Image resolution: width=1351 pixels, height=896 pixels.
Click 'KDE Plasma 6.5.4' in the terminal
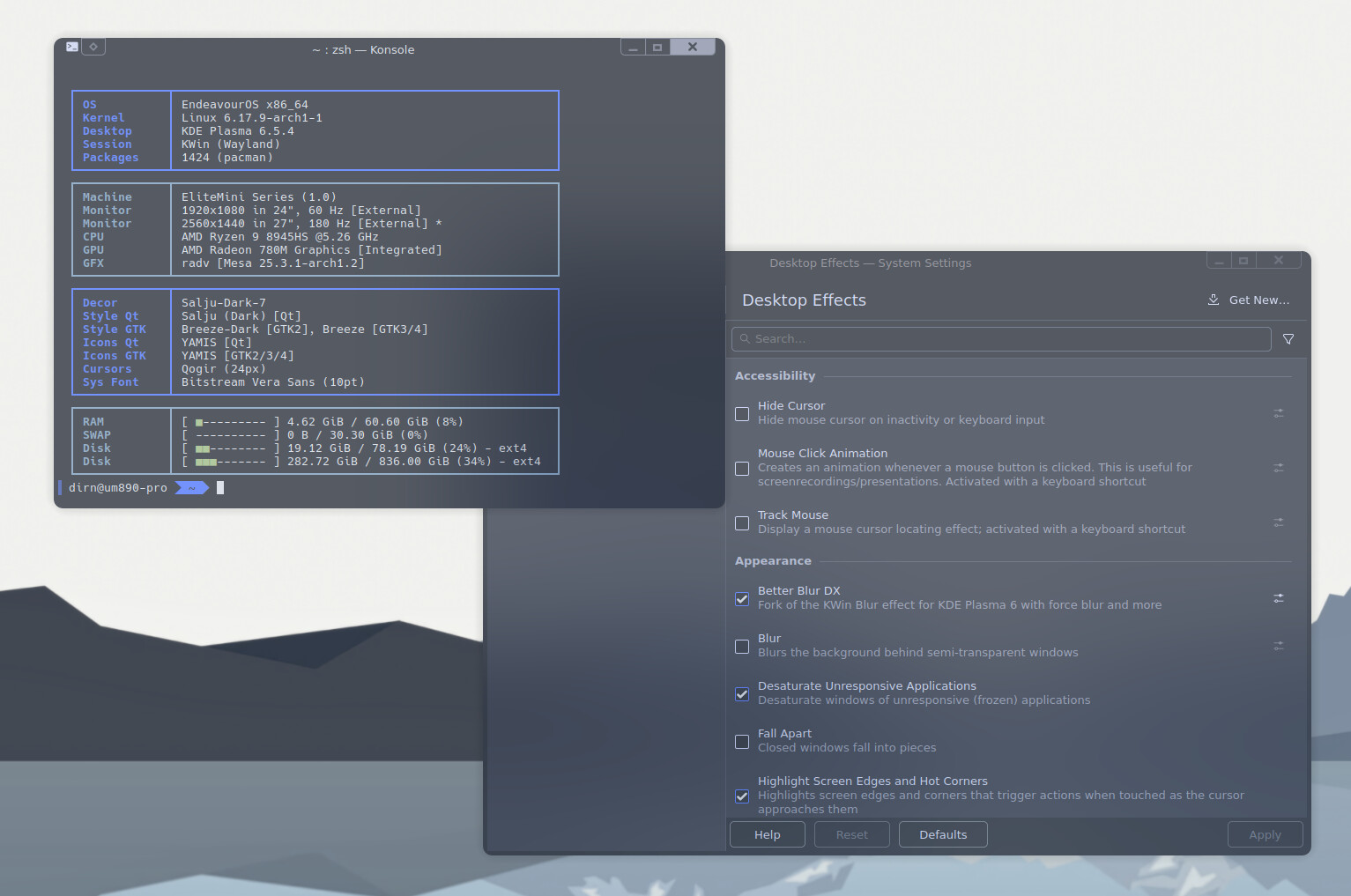tap(238, 131)
